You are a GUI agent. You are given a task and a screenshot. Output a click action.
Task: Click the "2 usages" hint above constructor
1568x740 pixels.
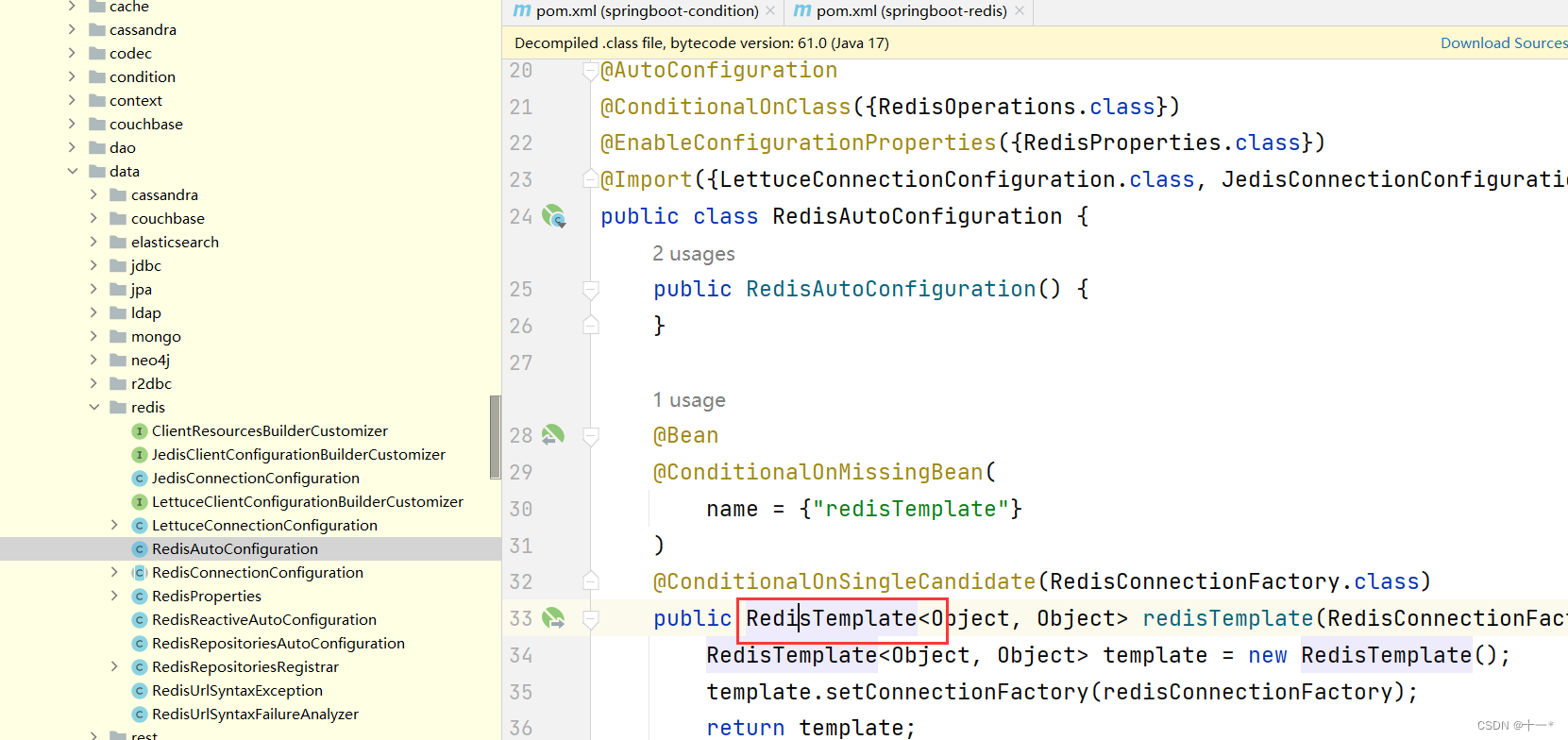point(693,254)
